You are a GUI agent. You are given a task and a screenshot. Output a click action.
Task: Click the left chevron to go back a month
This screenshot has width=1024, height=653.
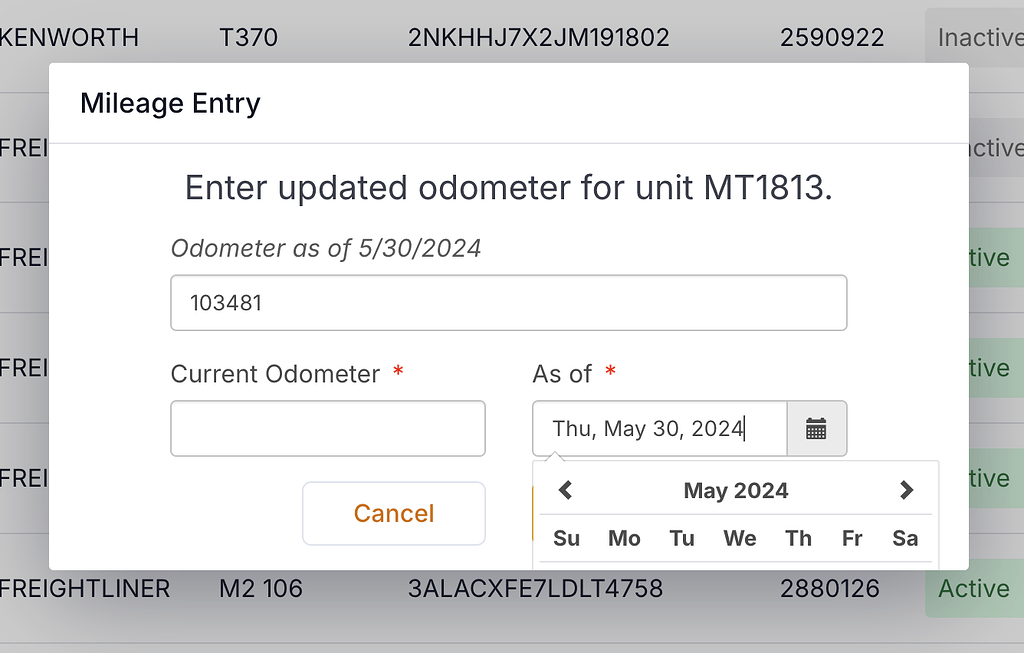coord(565,490)
